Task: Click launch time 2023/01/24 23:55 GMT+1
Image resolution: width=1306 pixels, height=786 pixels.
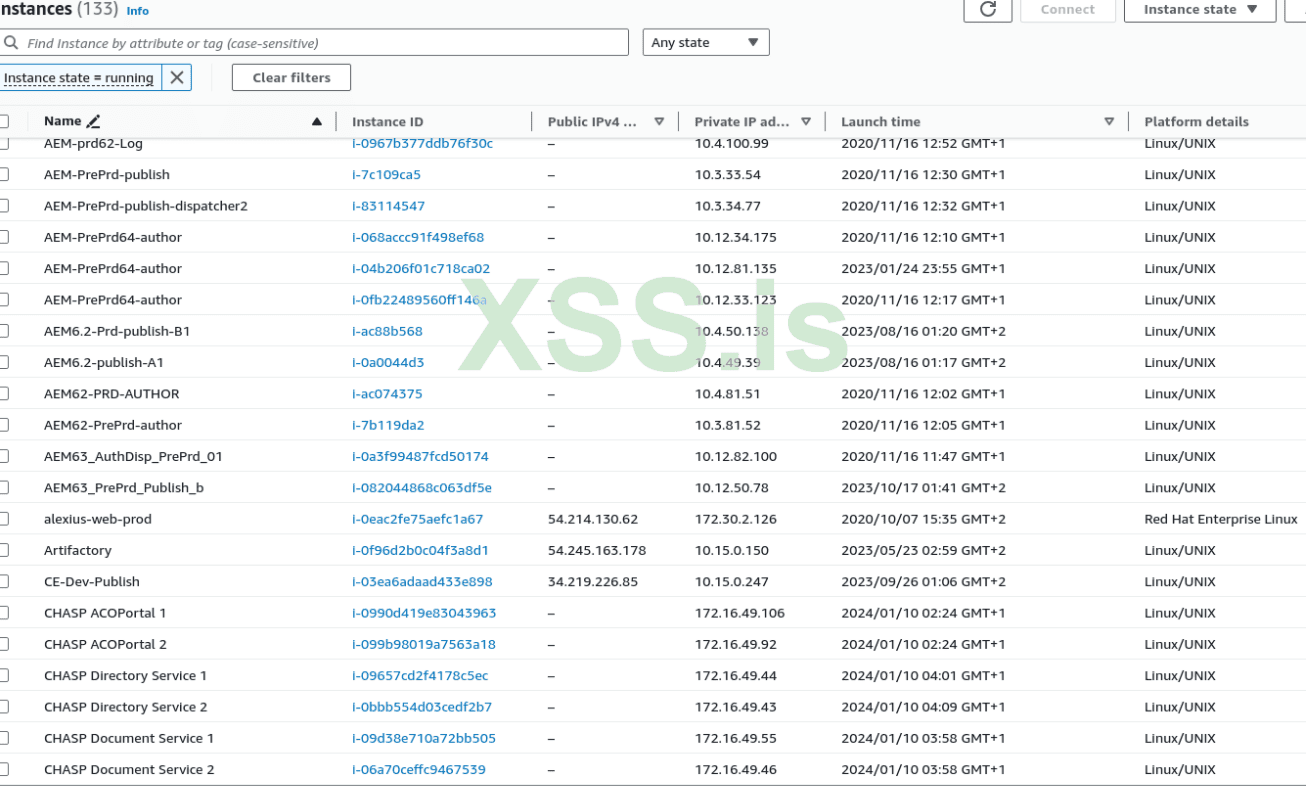Action: pos(923,268)
